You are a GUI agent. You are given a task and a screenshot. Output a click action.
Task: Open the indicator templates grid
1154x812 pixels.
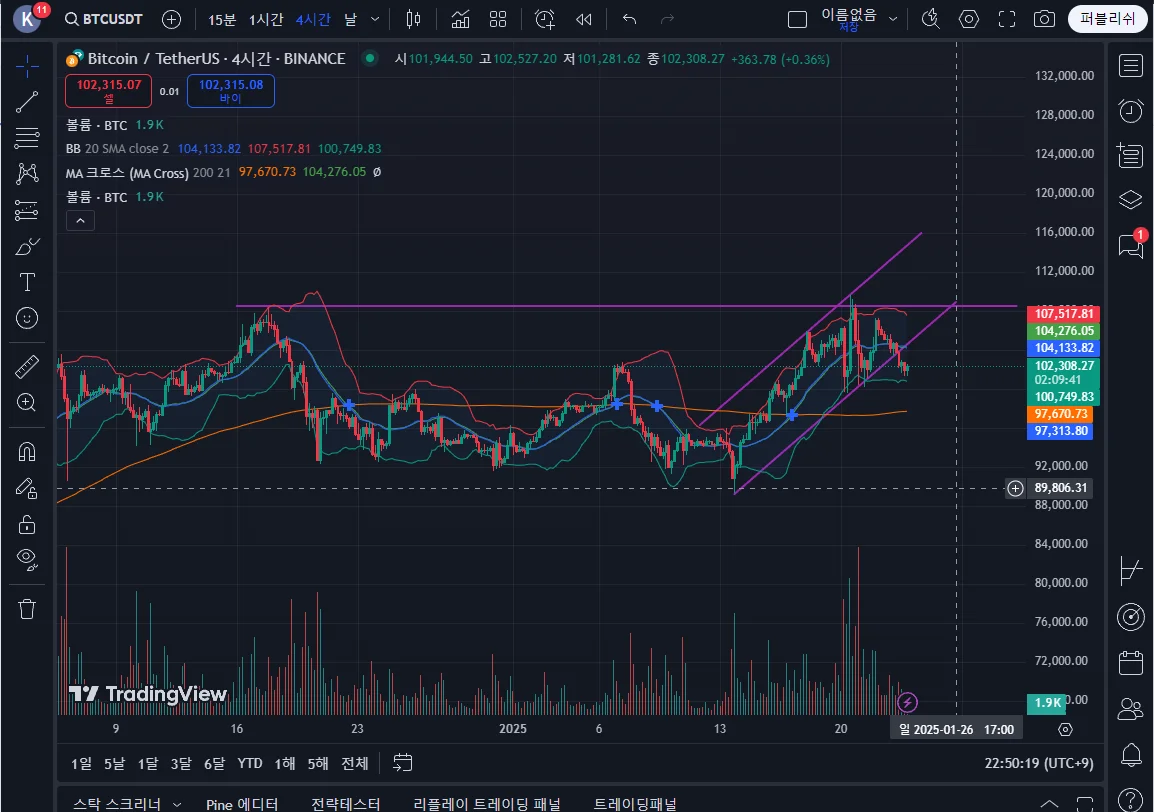[x=498, y=19]
